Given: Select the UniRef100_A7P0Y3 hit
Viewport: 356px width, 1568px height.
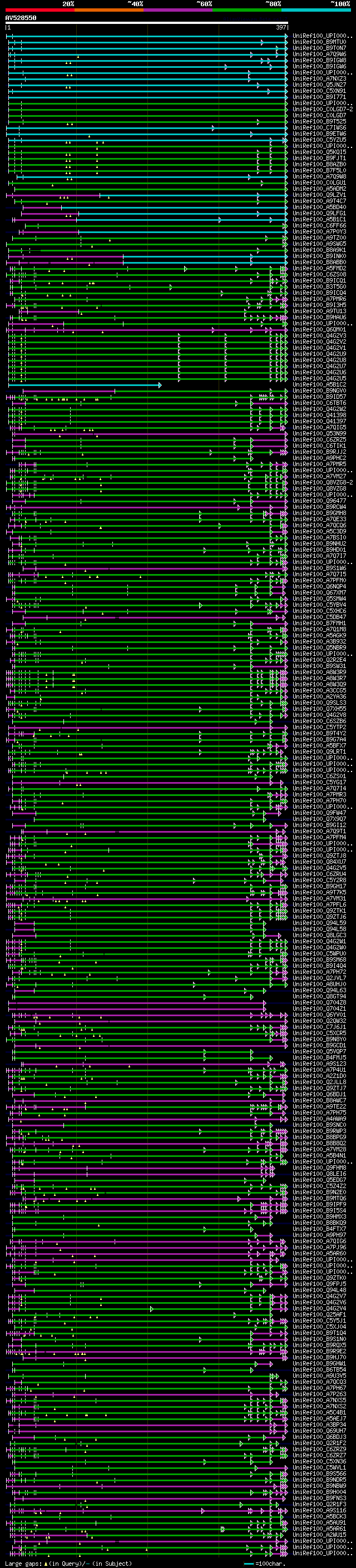Looking at the screenshot, I should click(x=319, y=231).
